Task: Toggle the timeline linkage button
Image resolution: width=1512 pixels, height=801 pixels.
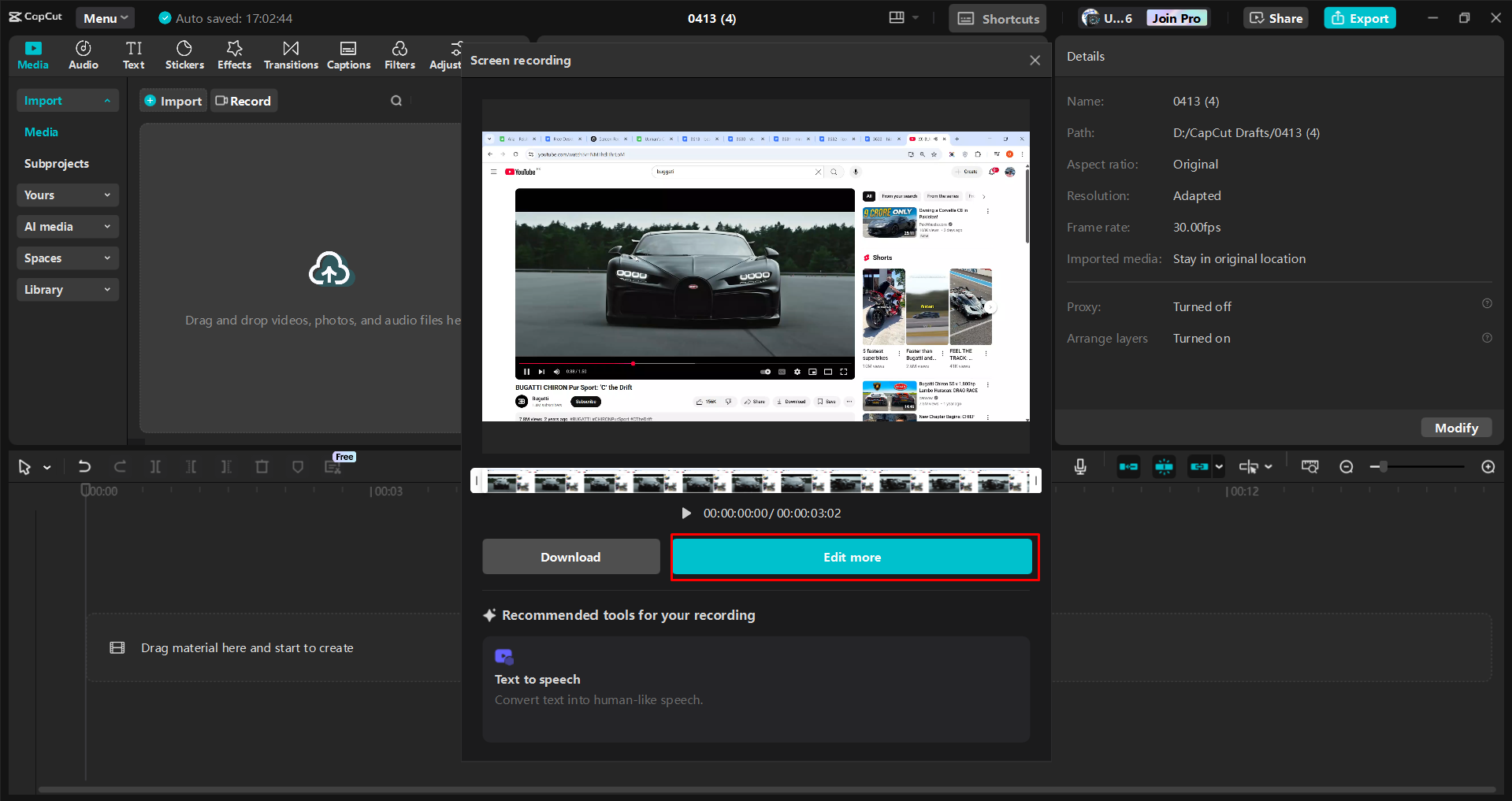Action: (x=1199, y=467)
